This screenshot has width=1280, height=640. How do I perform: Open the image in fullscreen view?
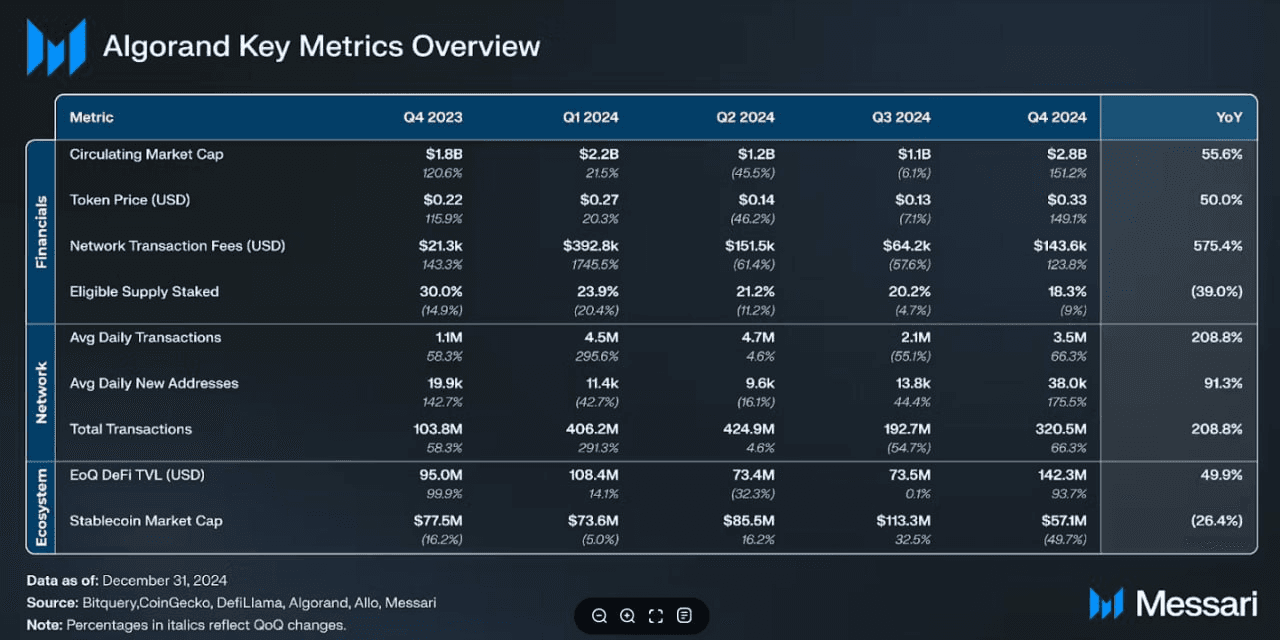click(x=656, y=616)
